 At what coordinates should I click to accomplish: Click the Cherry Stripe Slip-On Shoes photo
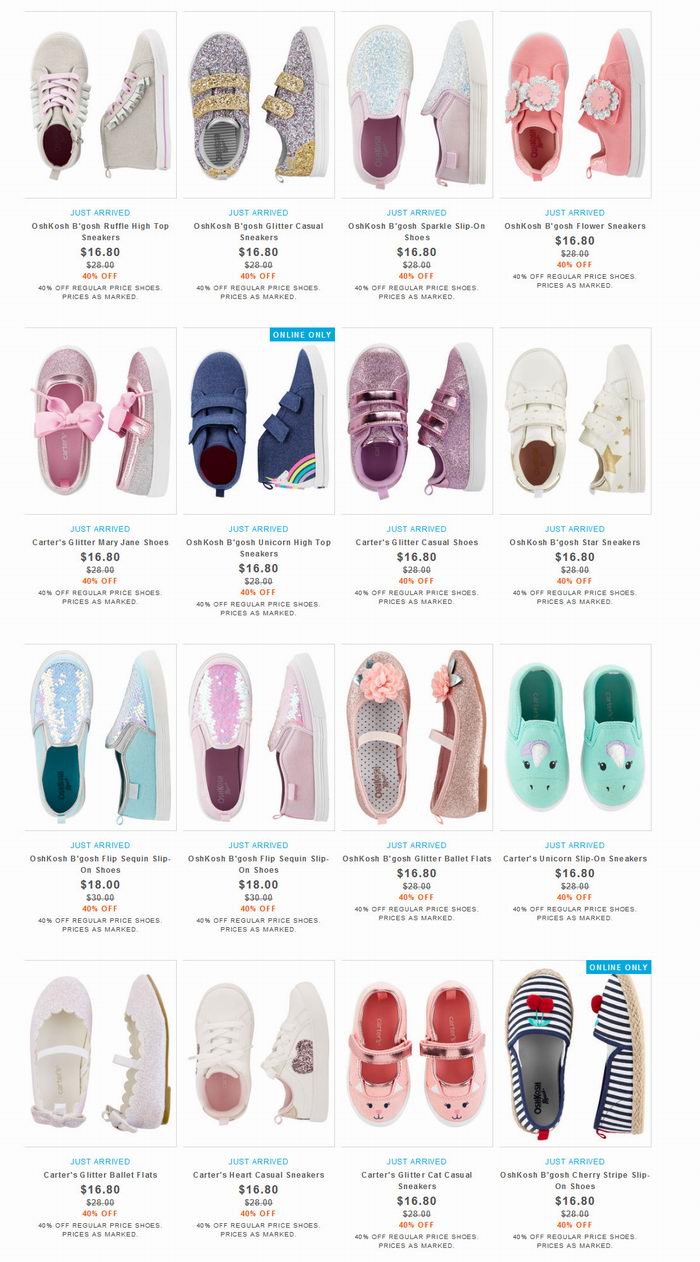point(575,1053)
